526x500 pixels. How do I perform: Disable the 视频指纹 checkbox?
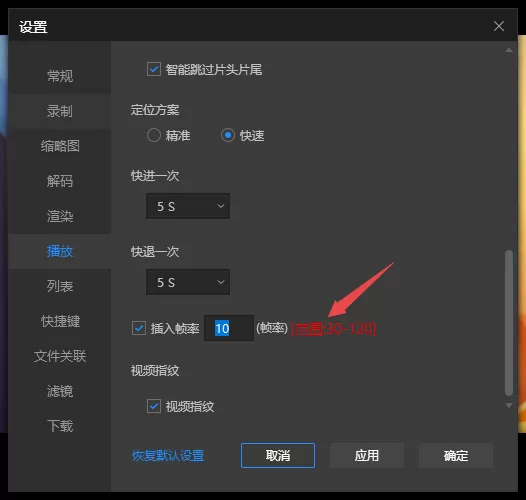154,406
